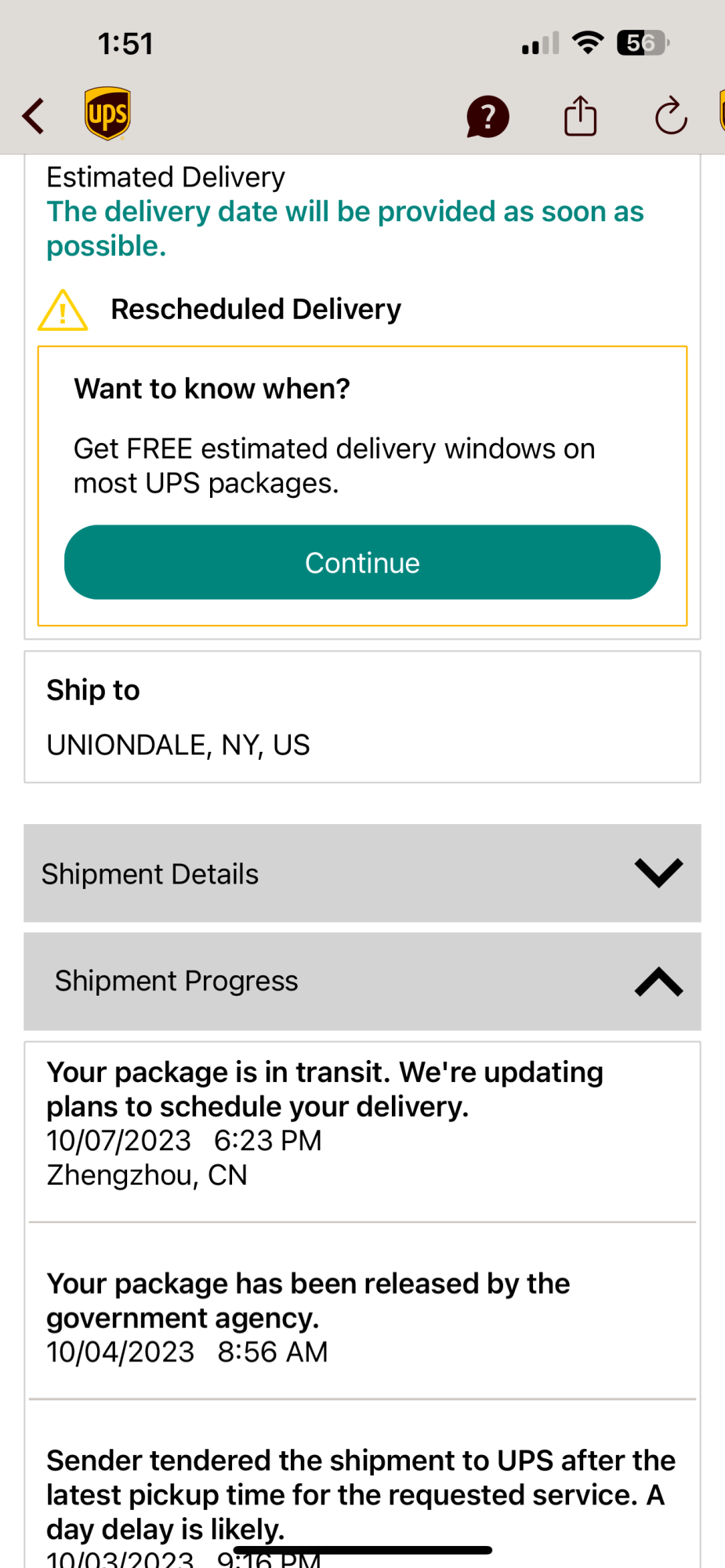The image size is (725, 1568).
Task: Tap the refresh icon
Action: [671, 117]
